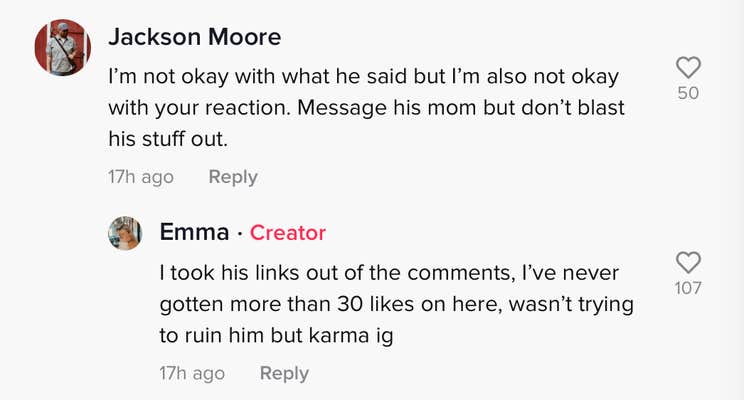The height and width of the screenshot is (400, 744).
Task: Reply to Emma's creator comment
Action: pyautogui.click(x=284, y=373)
